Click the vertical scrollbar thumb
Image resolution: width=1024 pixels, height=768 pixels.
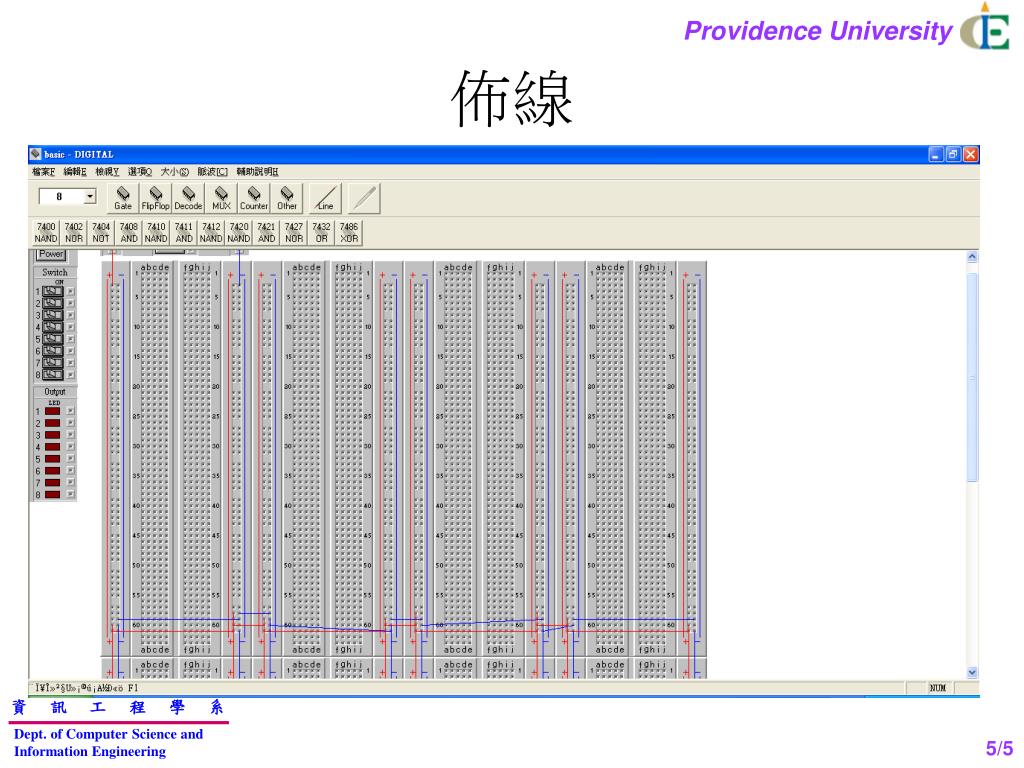[x=972, y=377]
